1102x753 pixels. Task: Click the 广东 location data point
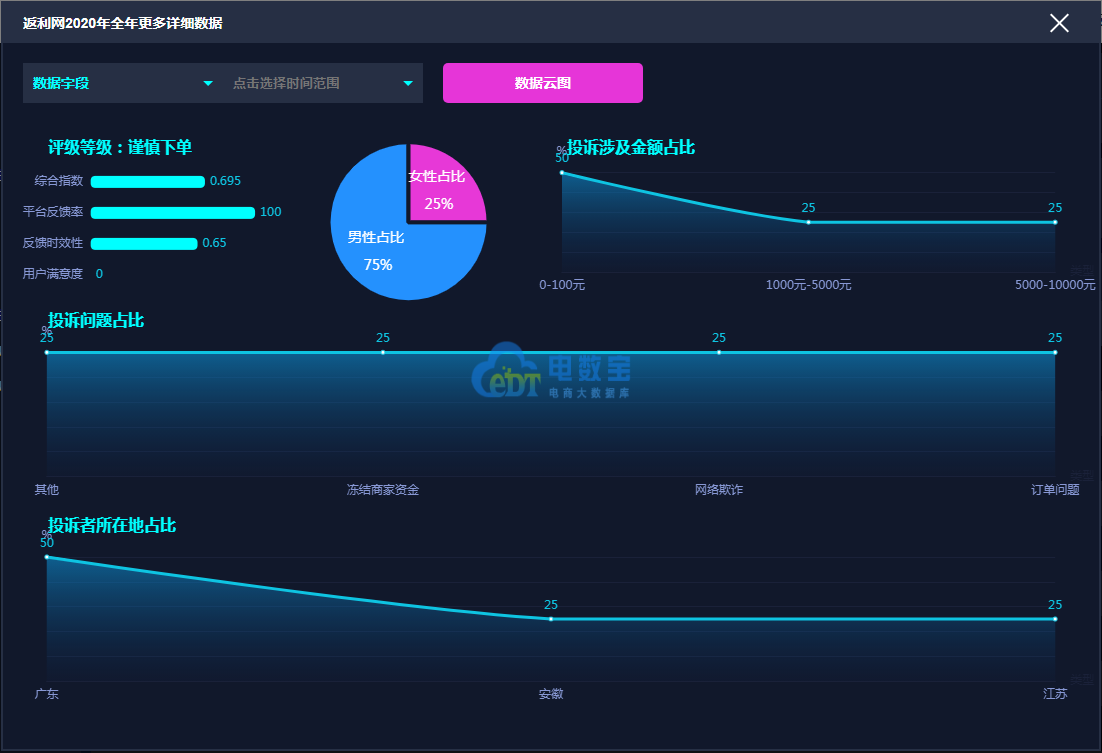click(47, 557)
